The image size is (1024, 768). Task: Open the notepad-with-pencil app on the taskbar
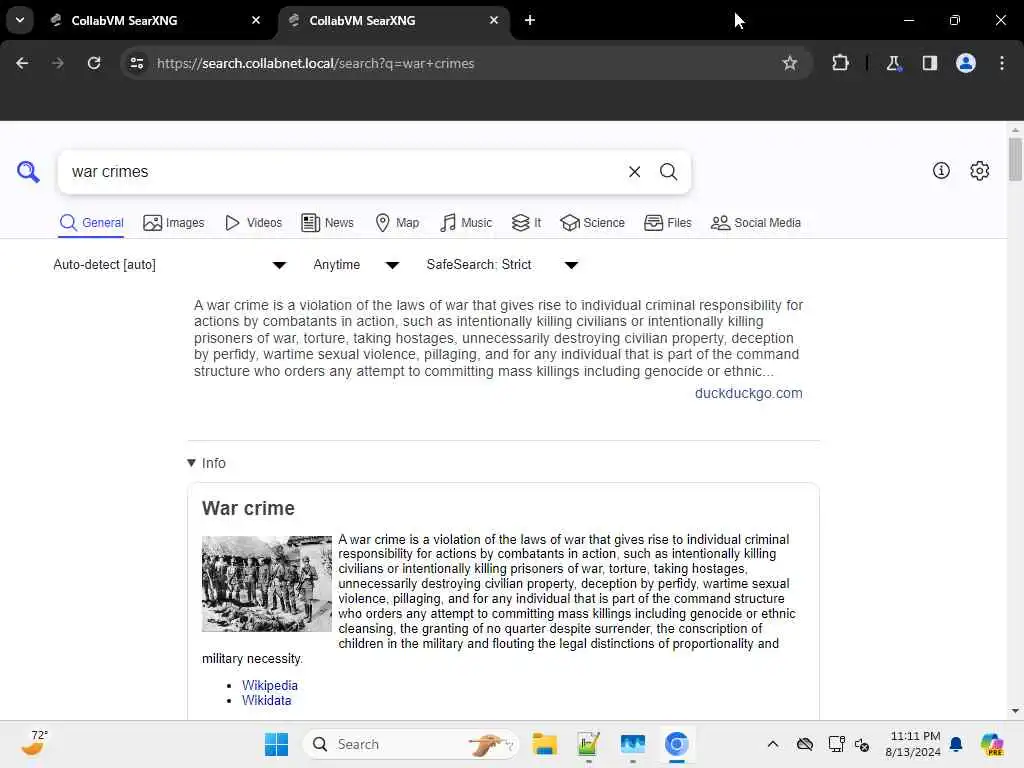pyautogui.click(x=588, y=744)
